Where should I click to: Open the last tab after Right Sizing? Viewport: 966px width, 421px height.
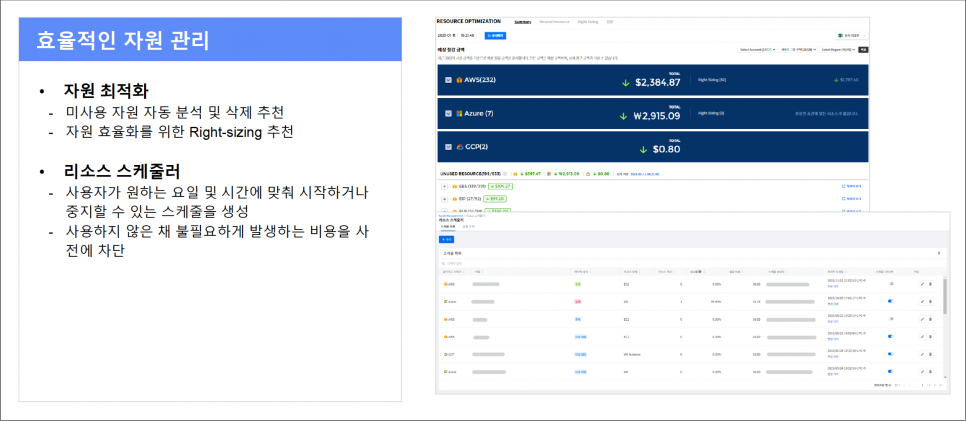(x=609, y=22)
